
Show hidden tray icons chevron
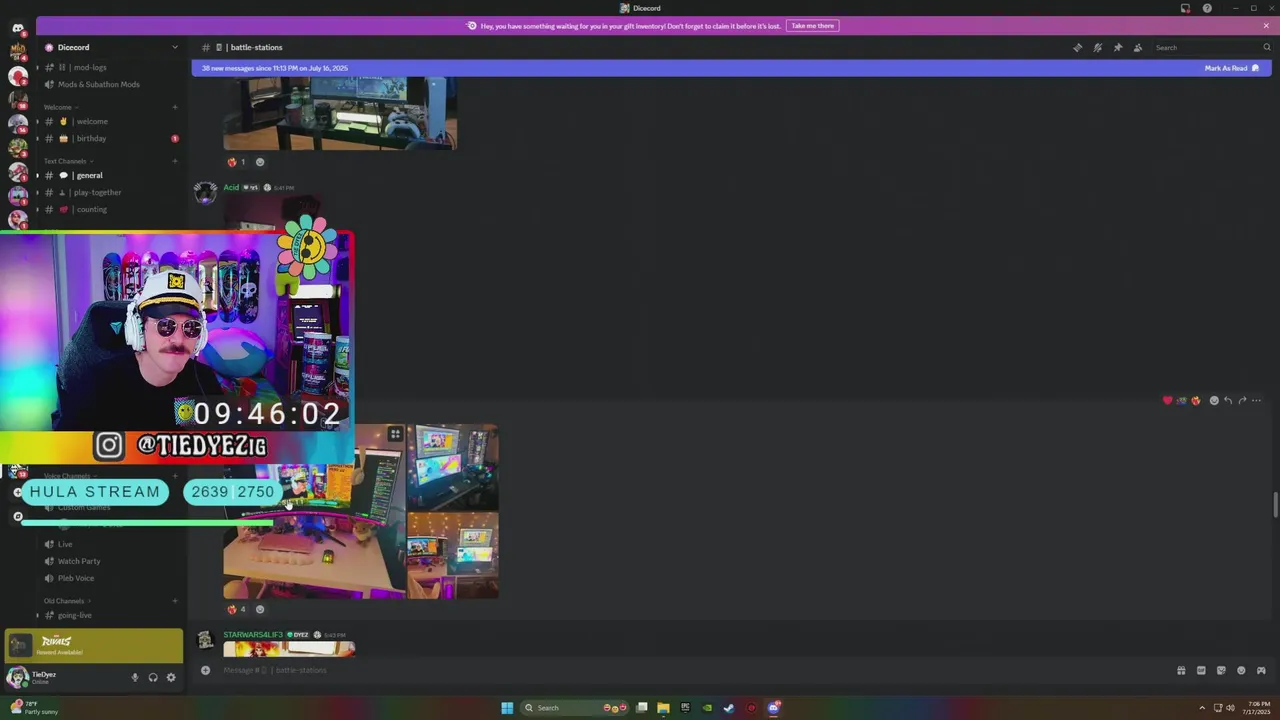(1203, 708)
